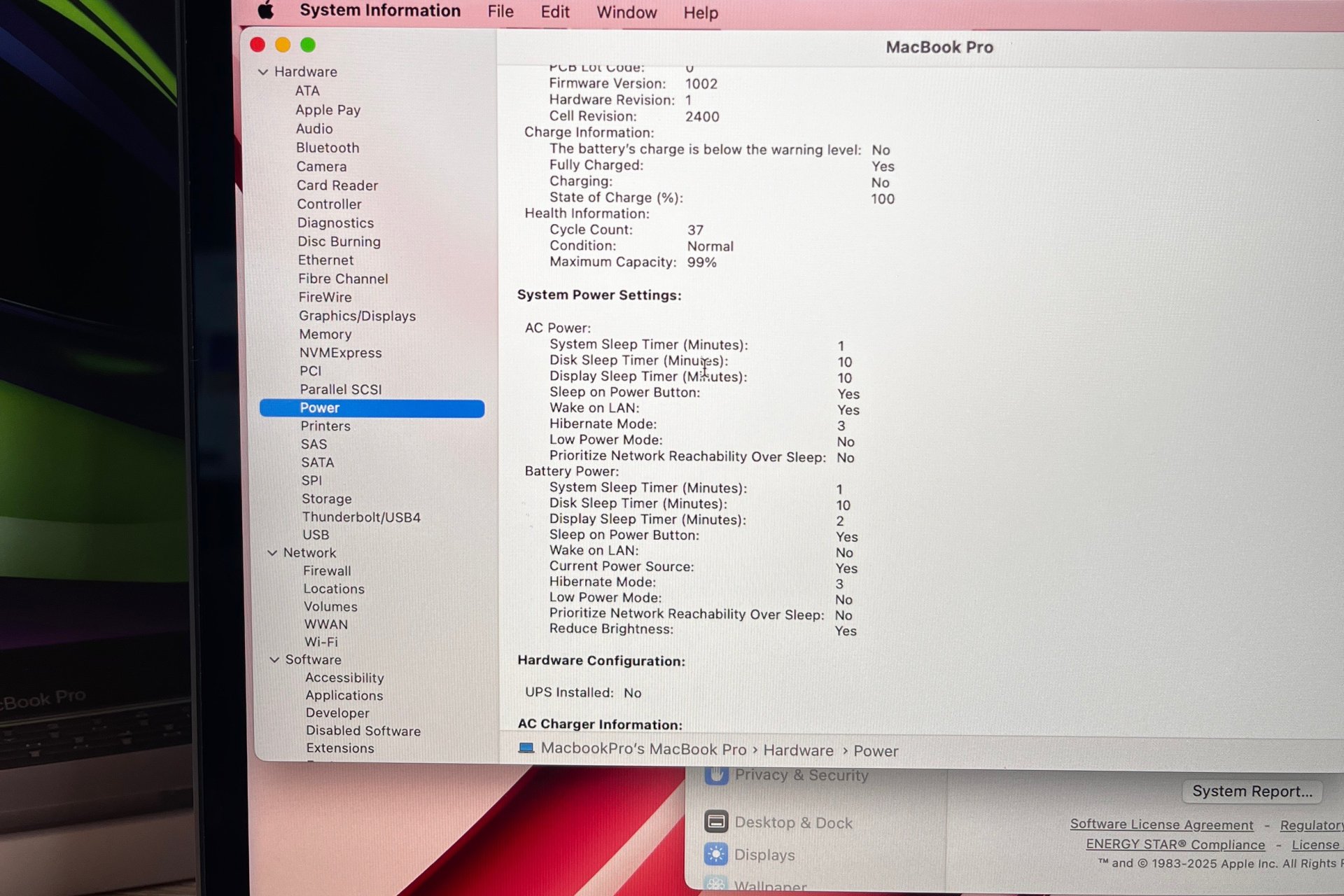The width and height of the screenshot is (1344, 896).
Task: Click the Maximum Capacity 99% value
Action: coord(701,262)
